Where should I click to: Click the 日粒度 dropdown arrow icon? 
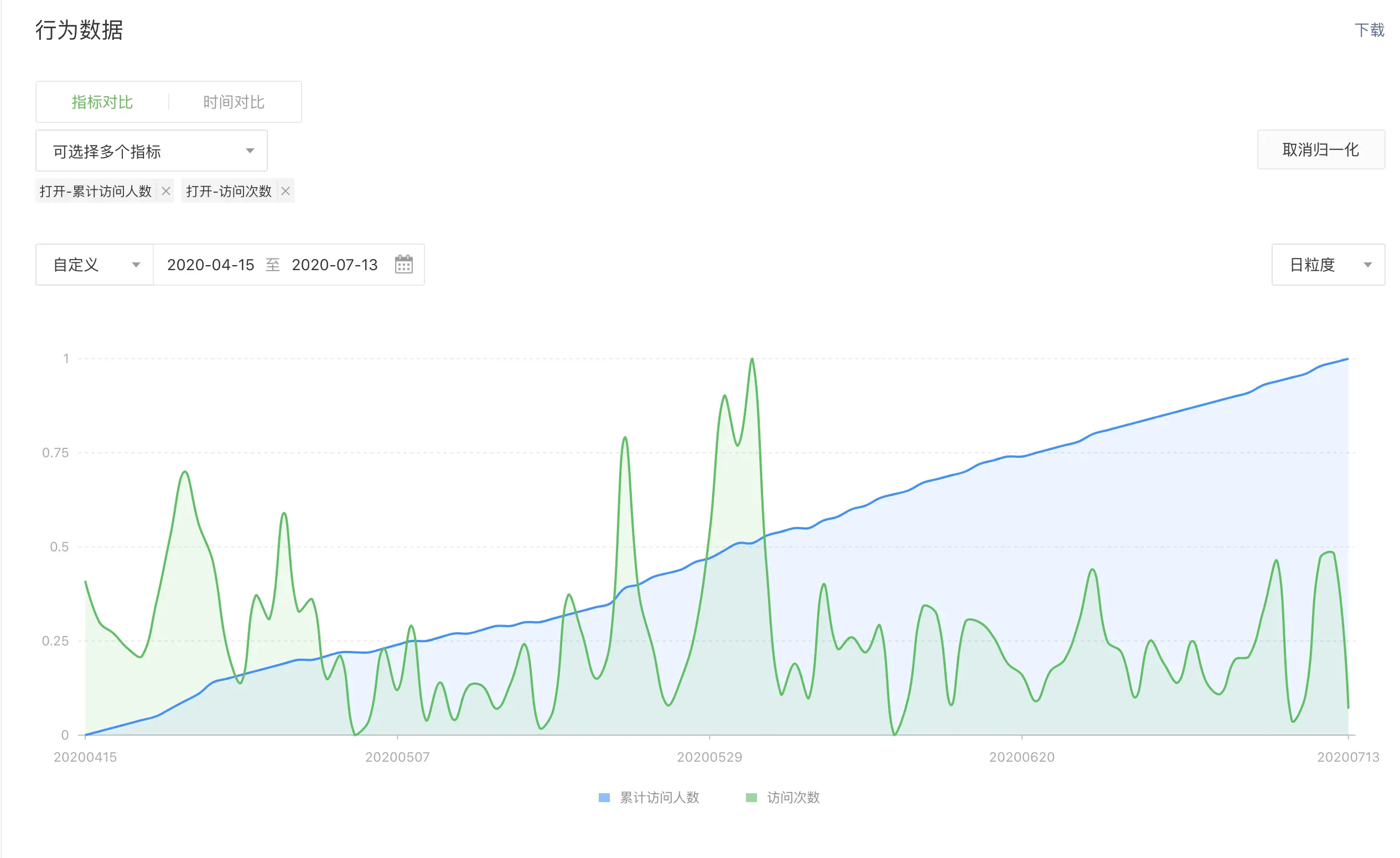pos(1368,265)
